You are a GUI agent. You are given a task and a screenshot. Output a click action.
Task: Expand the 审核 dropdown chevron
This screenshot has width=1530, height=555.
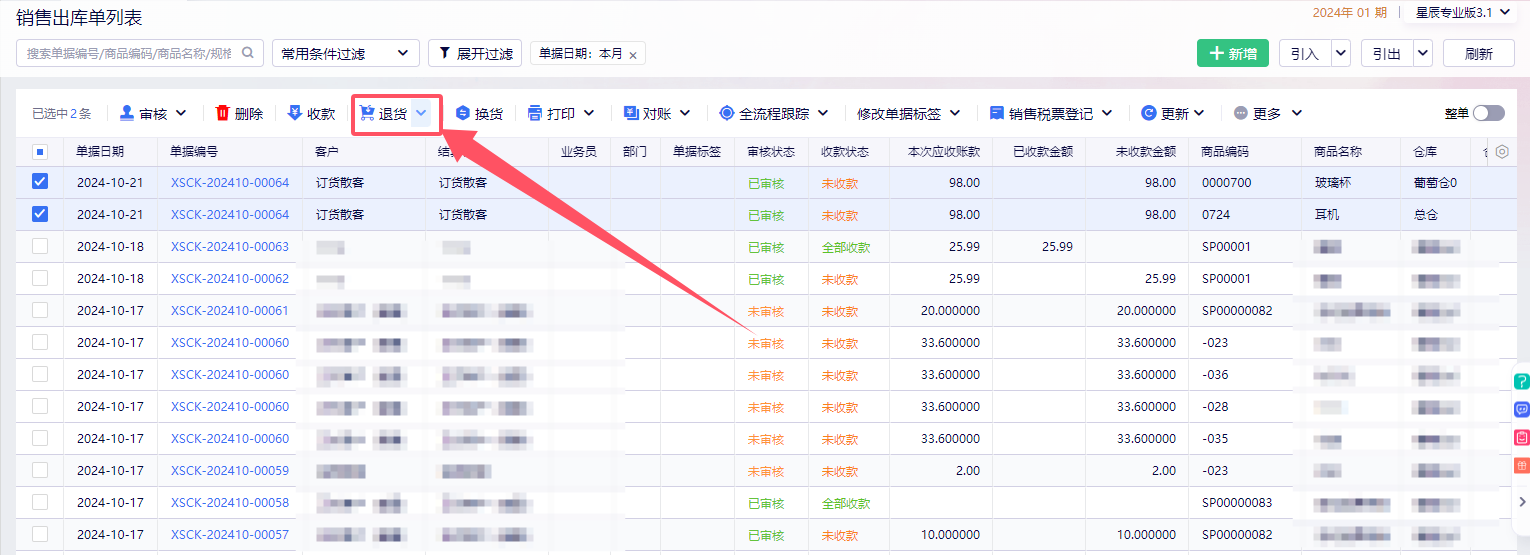tap(182, 113)
